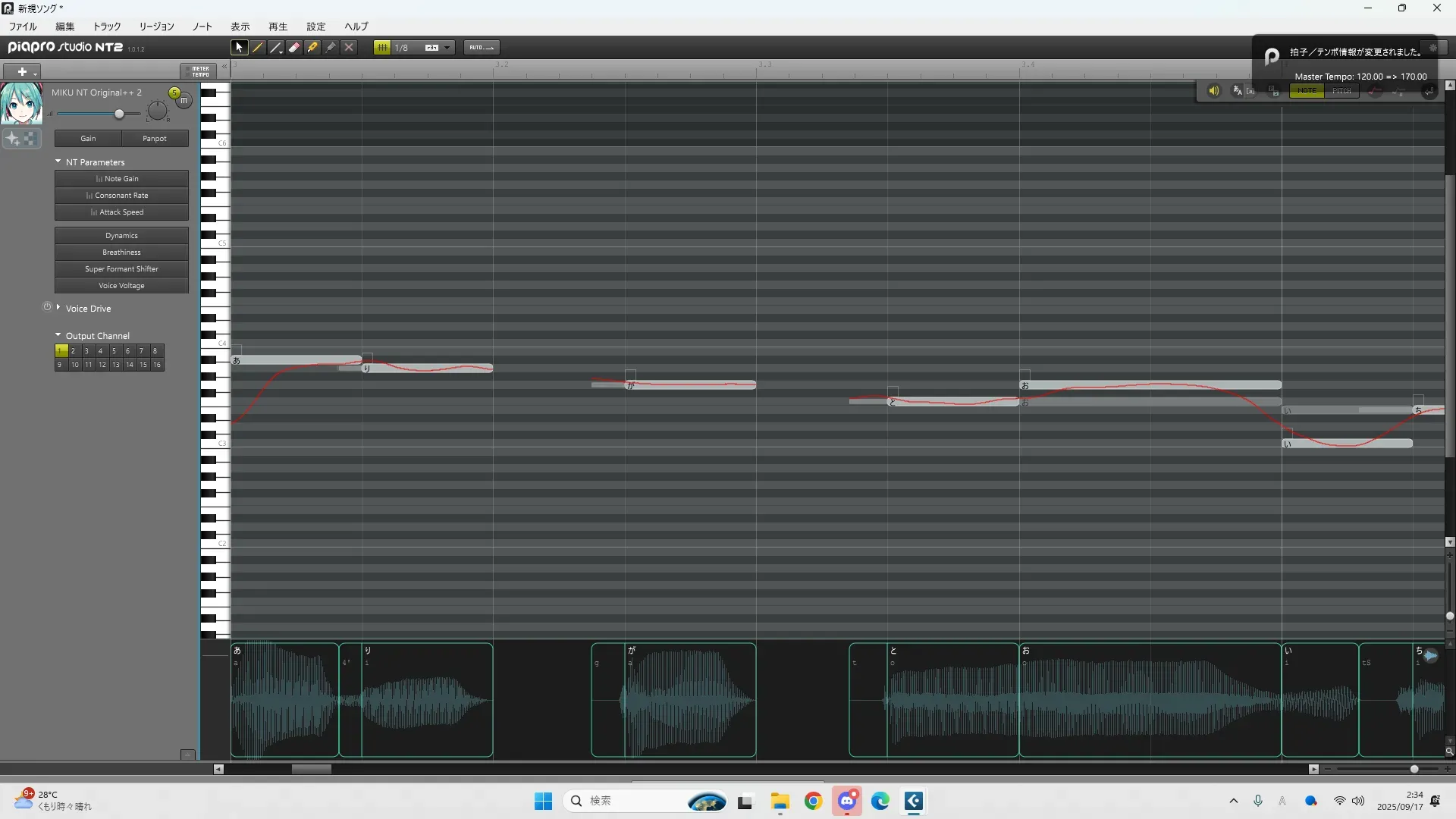Click the speaker sound preview icon
The height and width of the screenshot is (819, 1456).
pos(1213,90)
